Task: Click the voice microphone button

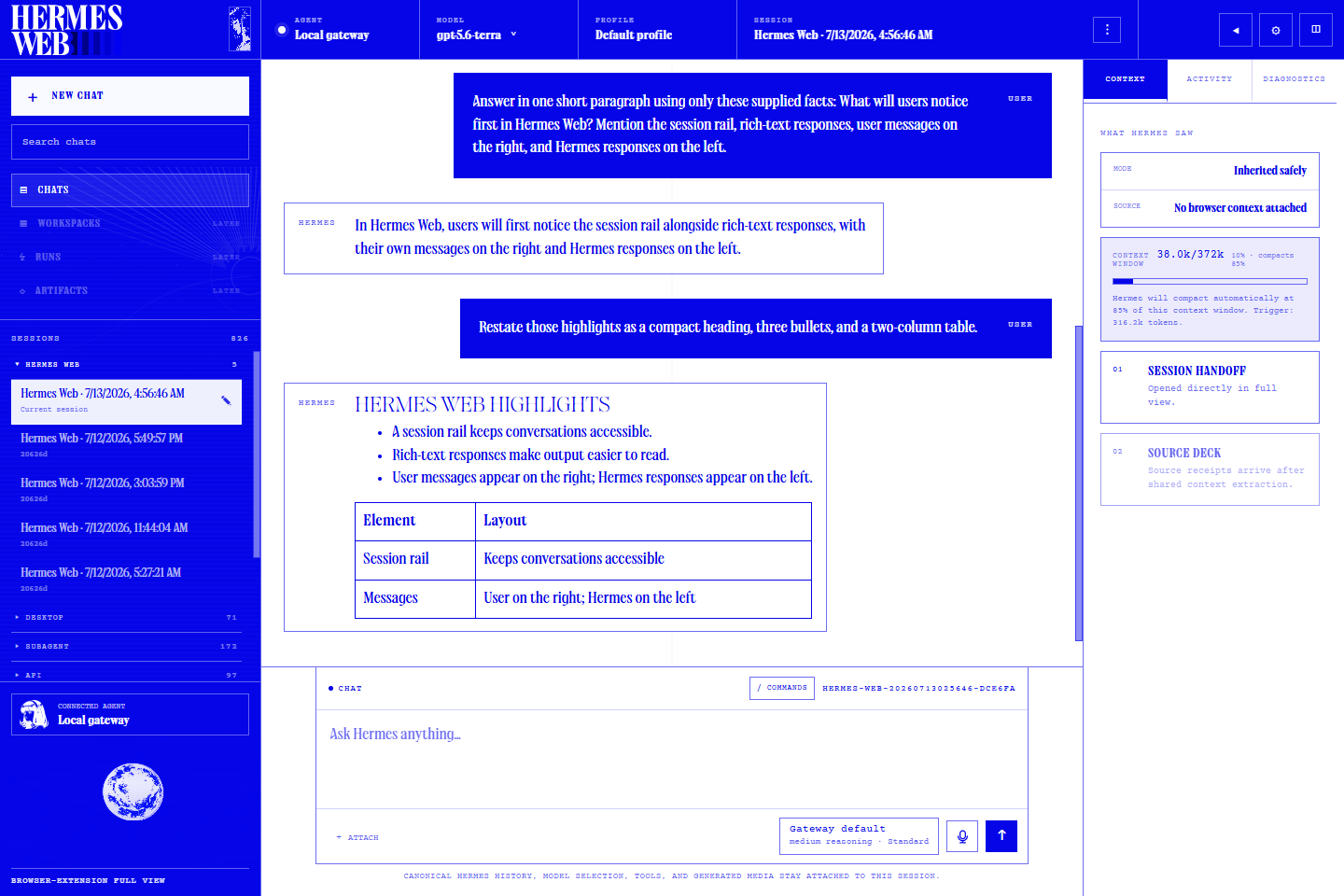Action: (x=962, y=836)
